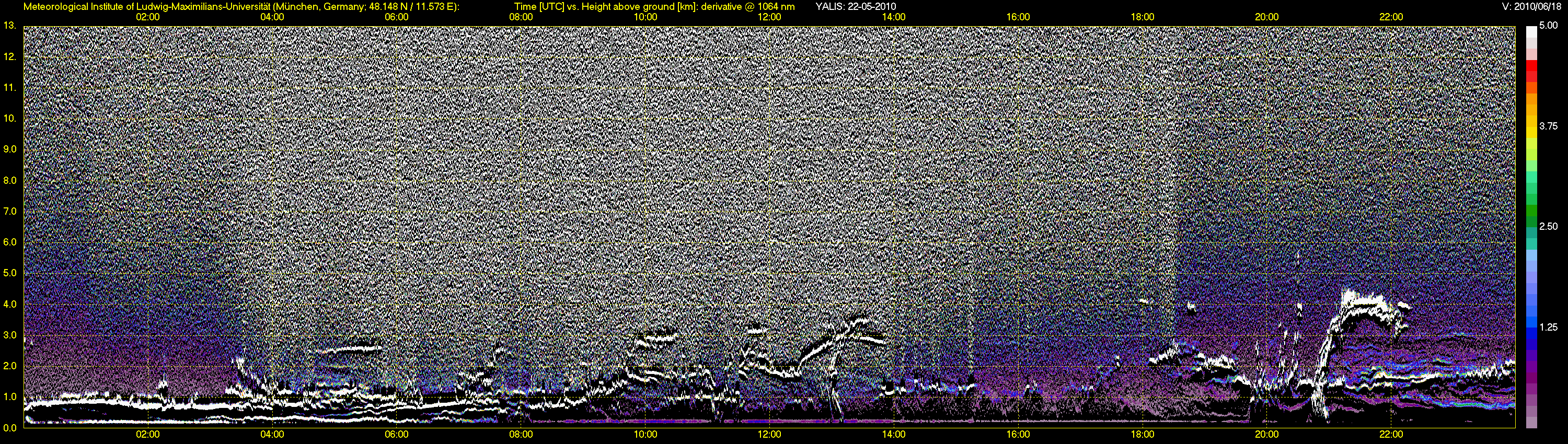Pick the white band topping the color scale
This screenshot has height=444, width=1568.
click(1531, 32)
